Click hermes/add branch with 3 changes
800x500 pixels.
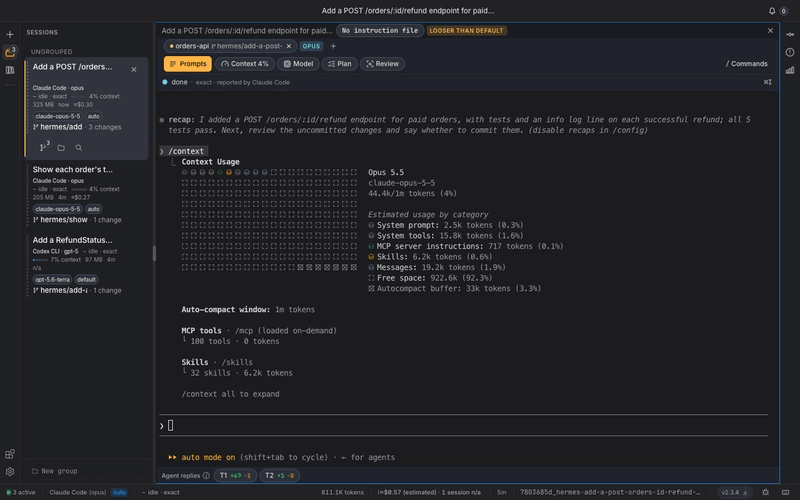tap(77, 127)
